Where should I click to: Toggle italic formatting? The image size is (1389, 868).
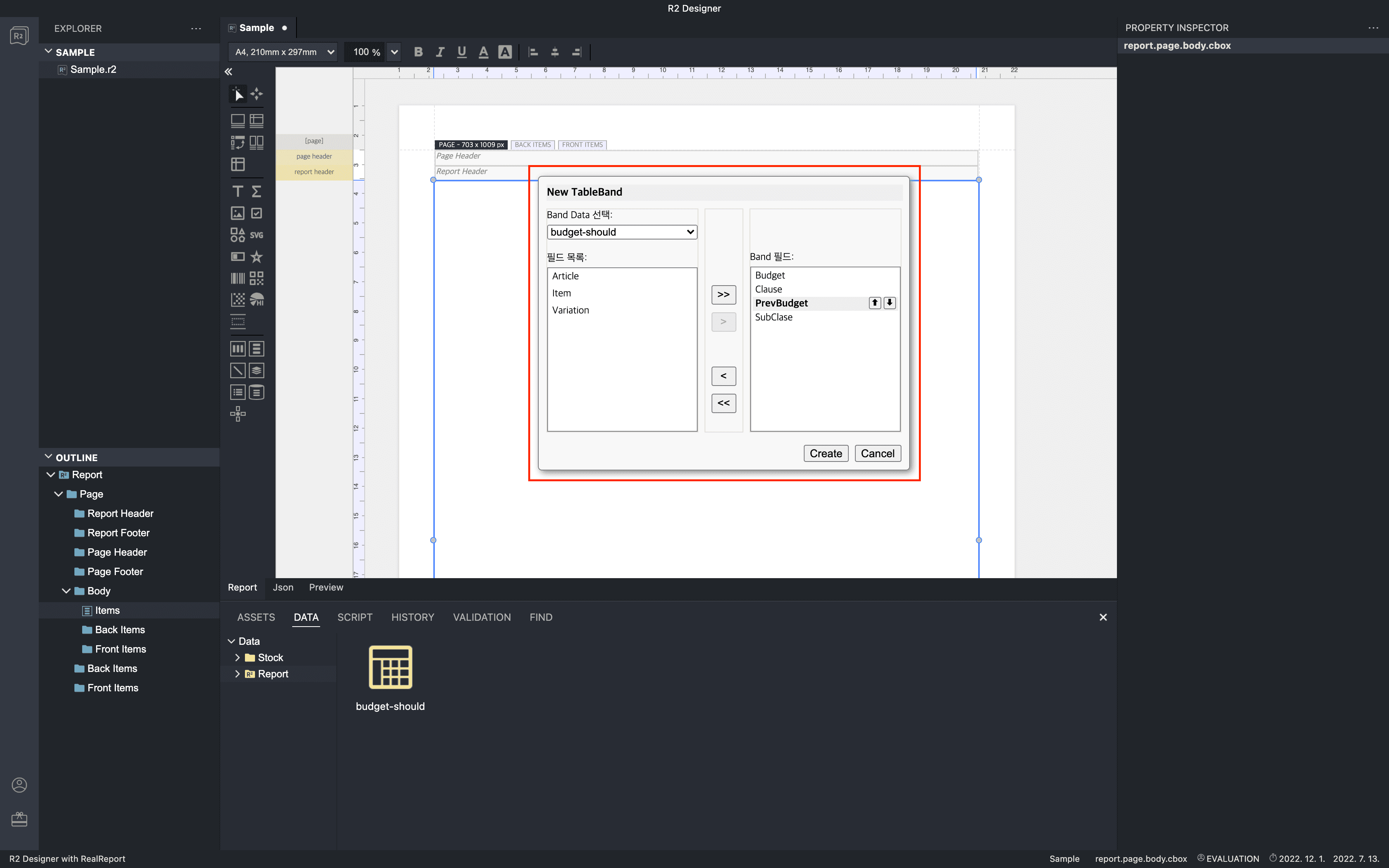[439, 52]
